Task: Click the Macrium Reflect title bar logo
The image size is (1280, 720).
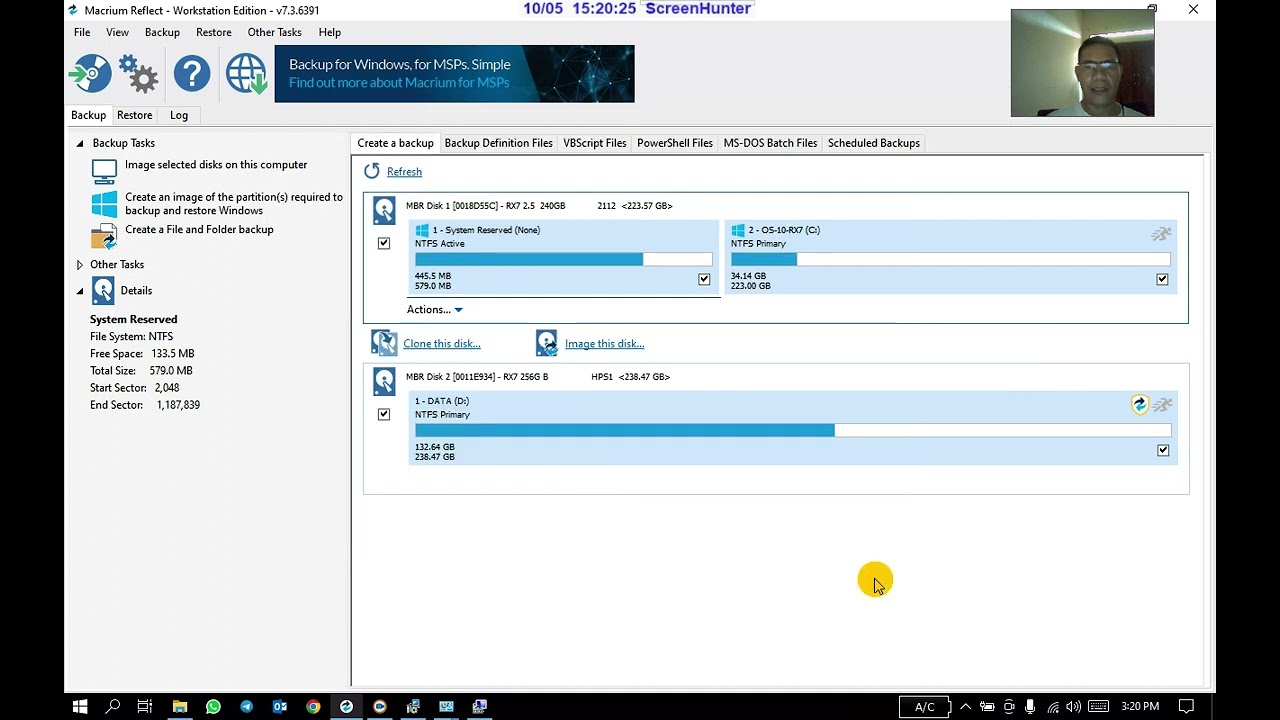Action: 73,10
